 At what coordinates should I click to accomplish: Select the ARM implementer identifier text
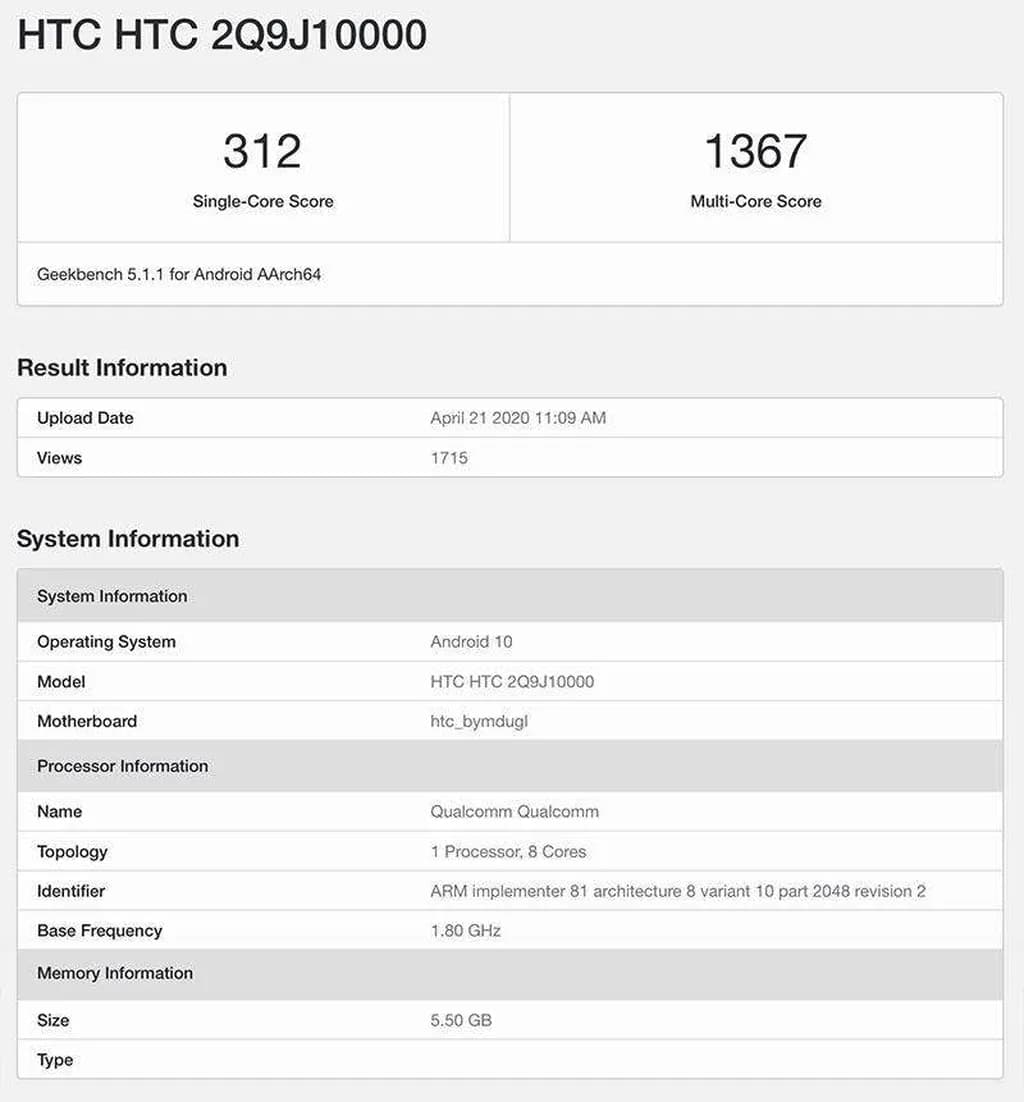coord(677,891)
